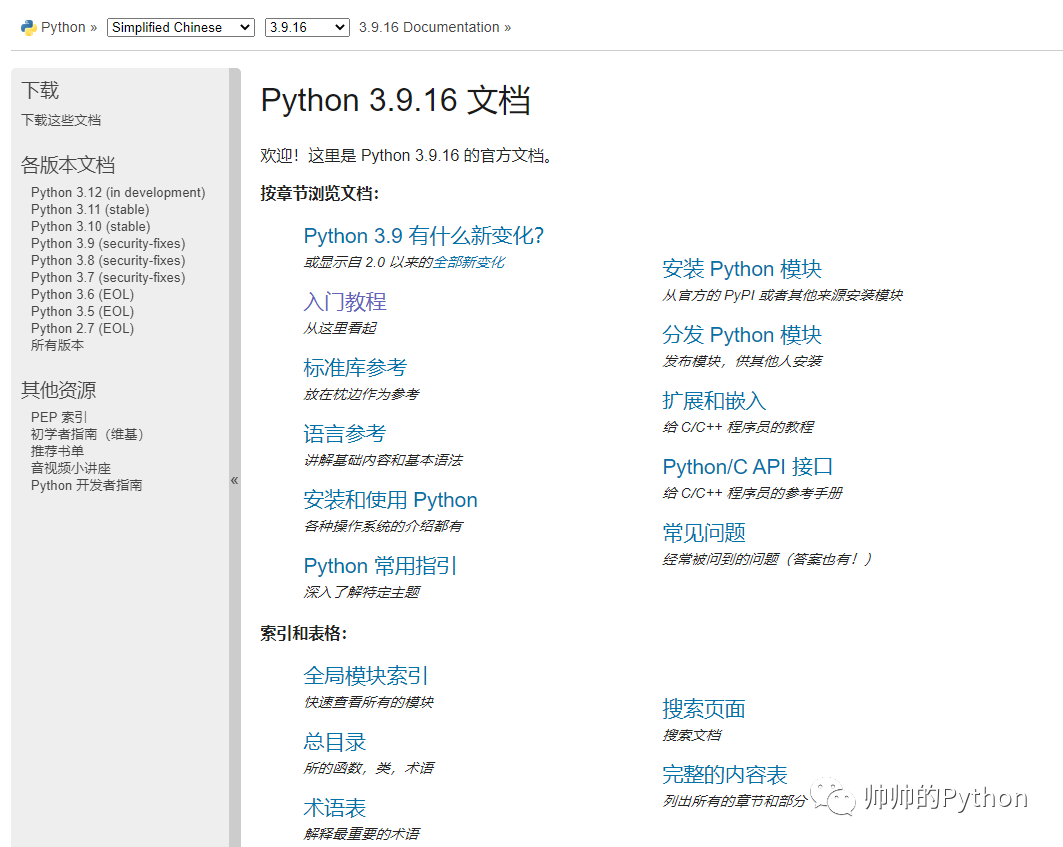Click the 给 C/C++ 程序员的参考手册 description
The width and height of the screenshot is (1063, 847).
753,493
